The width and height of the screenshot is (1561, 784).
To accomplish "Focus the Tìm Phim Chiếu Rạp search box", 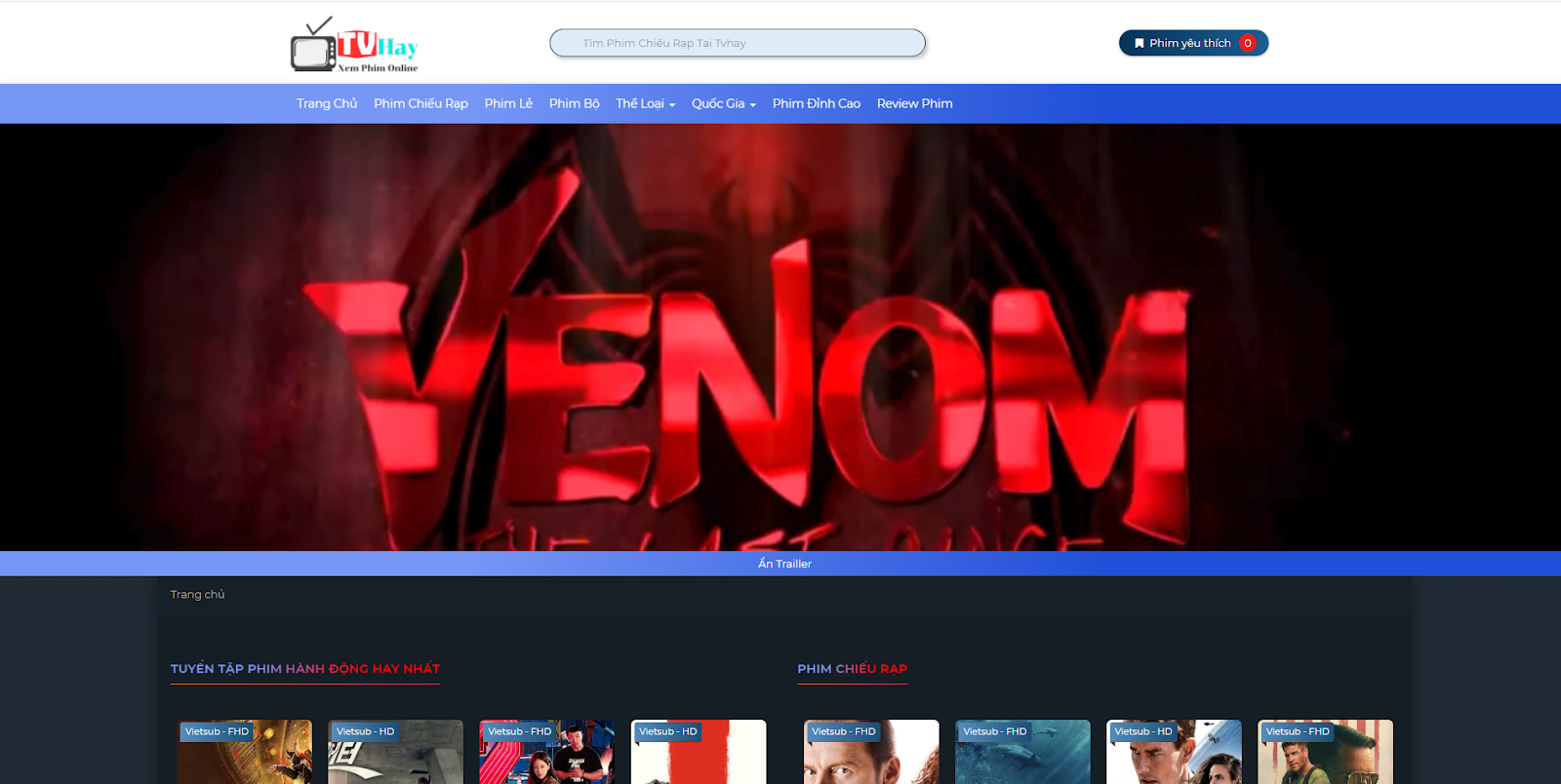I will point(738,43).
